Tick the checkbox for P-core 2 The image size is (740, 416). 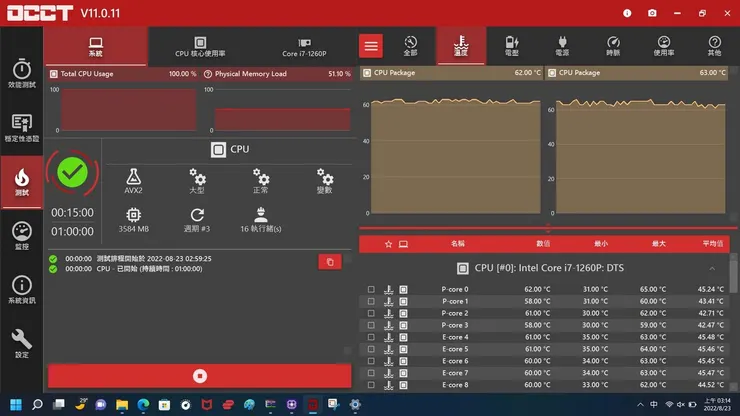click(371, 313)
